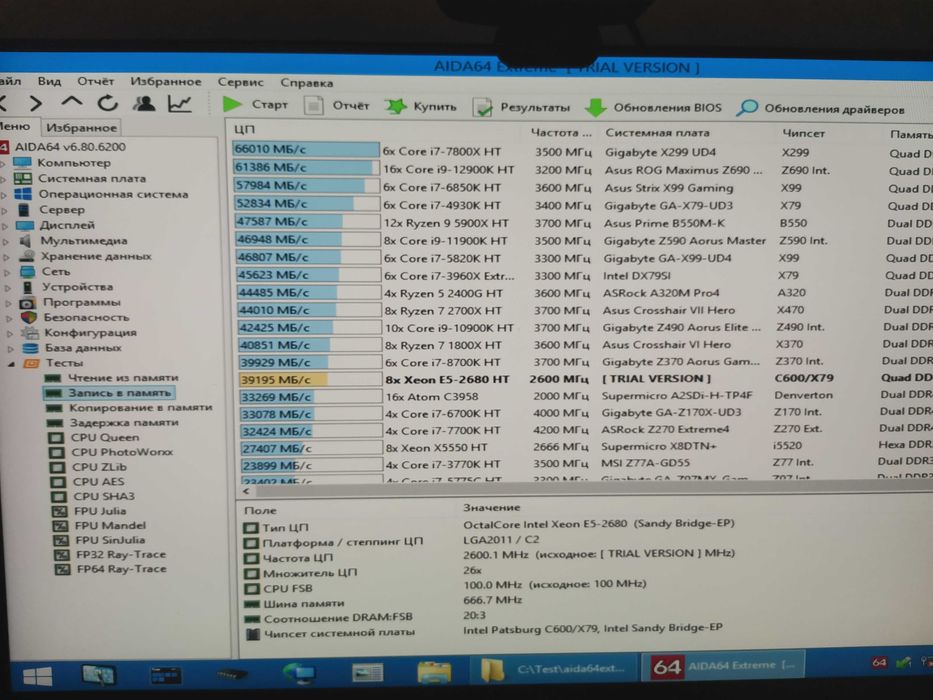This screenshot has width=933, height=700.
Task: Open Задержка памяти test
Action: click(x=124, y=423)
